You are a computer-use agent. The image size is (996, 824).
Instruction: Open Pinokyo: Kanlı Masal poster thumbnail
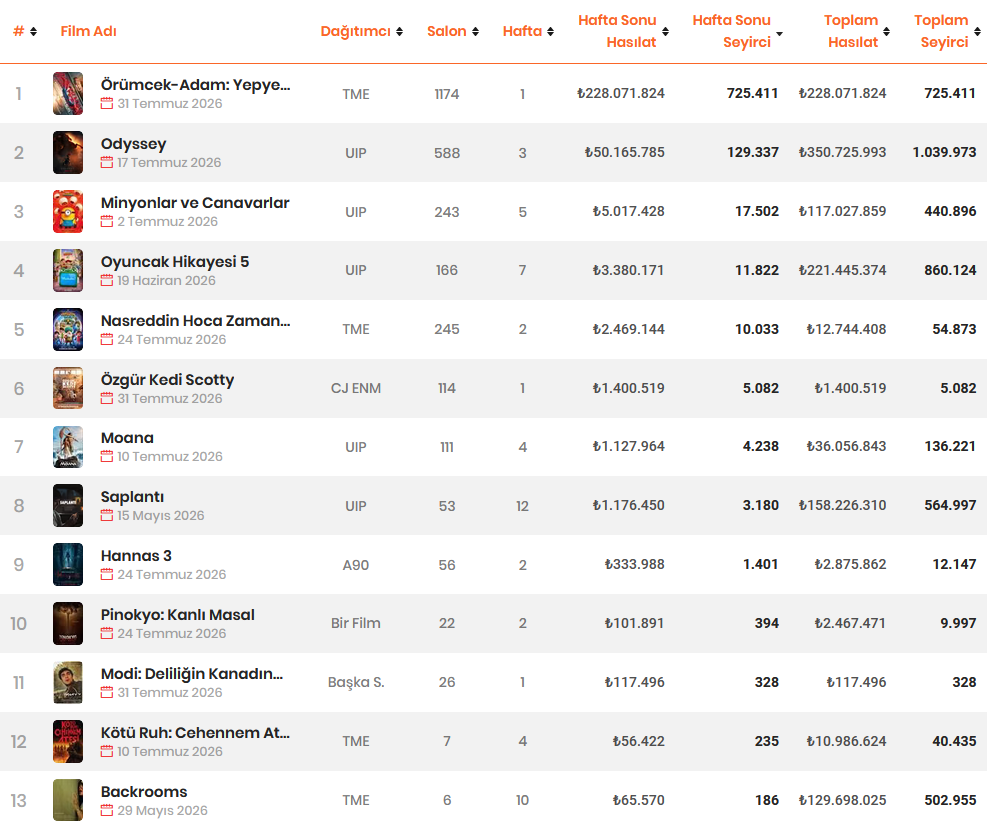tap(68, 623)
